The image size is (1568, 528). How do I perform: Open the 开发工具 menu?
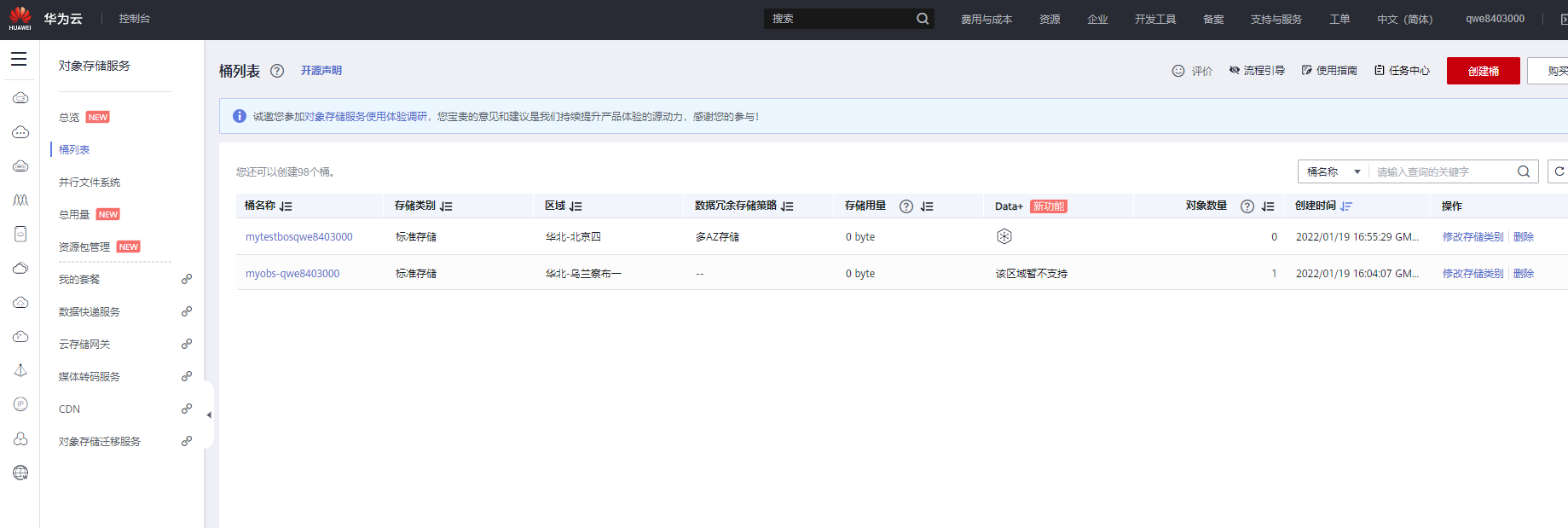[1155, 19]
